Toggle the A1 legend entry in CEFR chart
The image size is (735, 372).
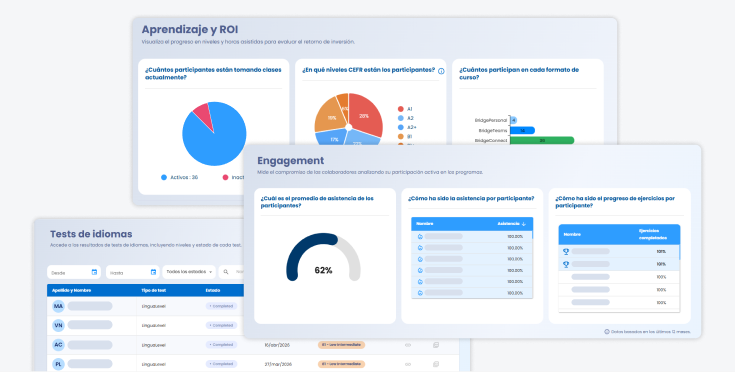point(405,109)
